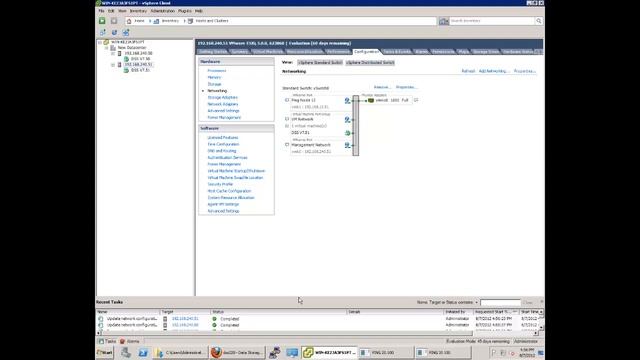This screenshot has width=640, height=360.
Task: Collapse host 192.168.240.51 tree node
Action: 113,65
